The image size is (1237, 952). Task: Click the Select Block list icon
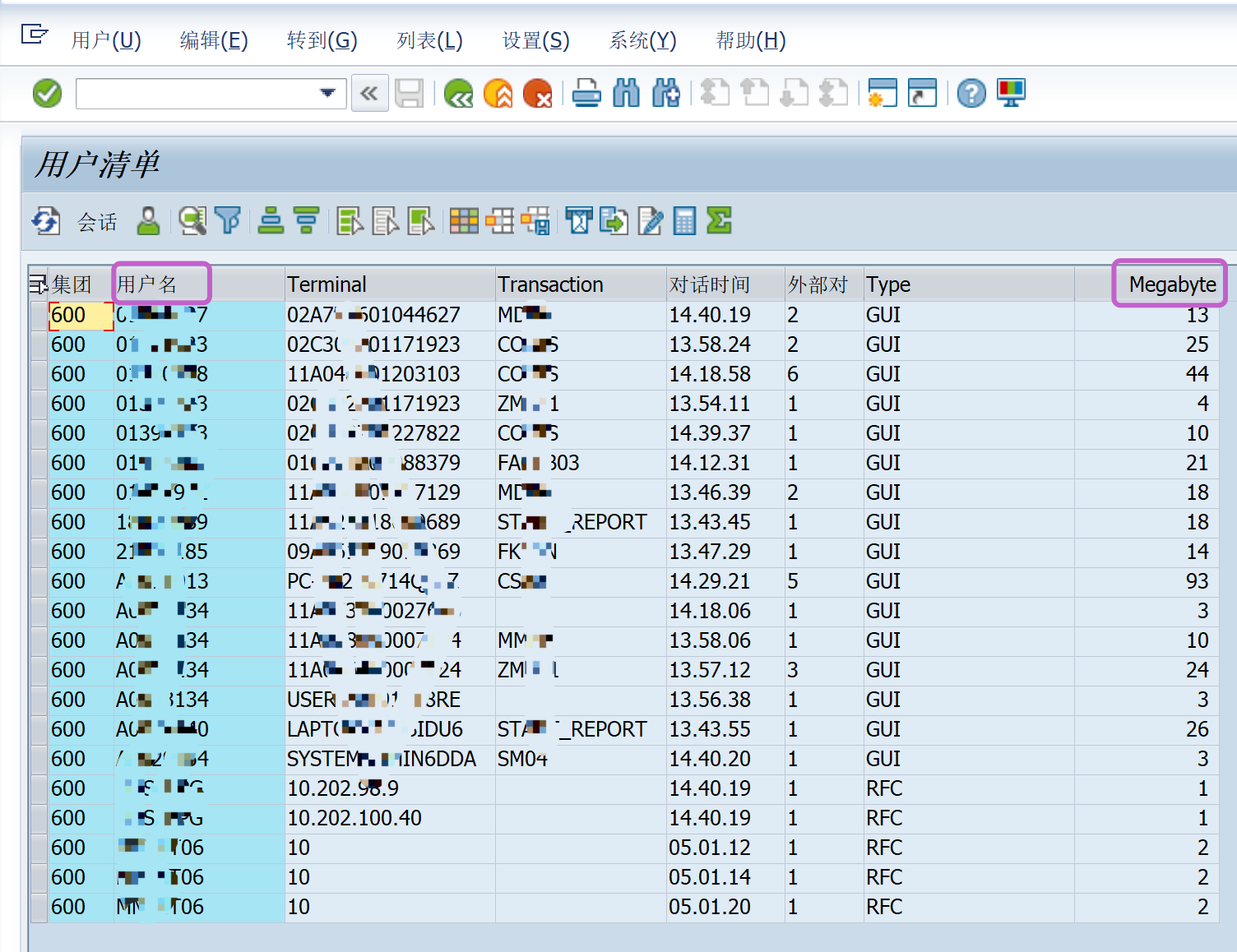(x=421, y=221)
